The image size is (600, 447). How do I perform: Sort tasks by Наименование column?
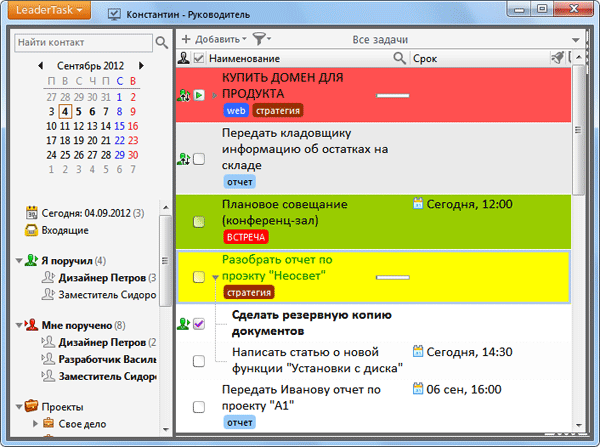pos(245,59)
